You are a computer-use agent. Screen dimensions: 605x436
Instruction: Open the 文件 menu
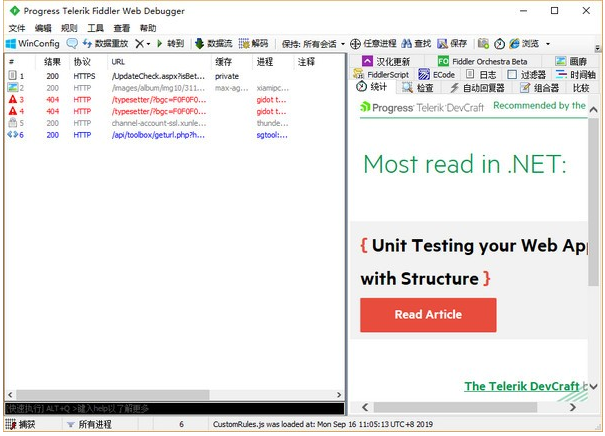pos(17,28)
